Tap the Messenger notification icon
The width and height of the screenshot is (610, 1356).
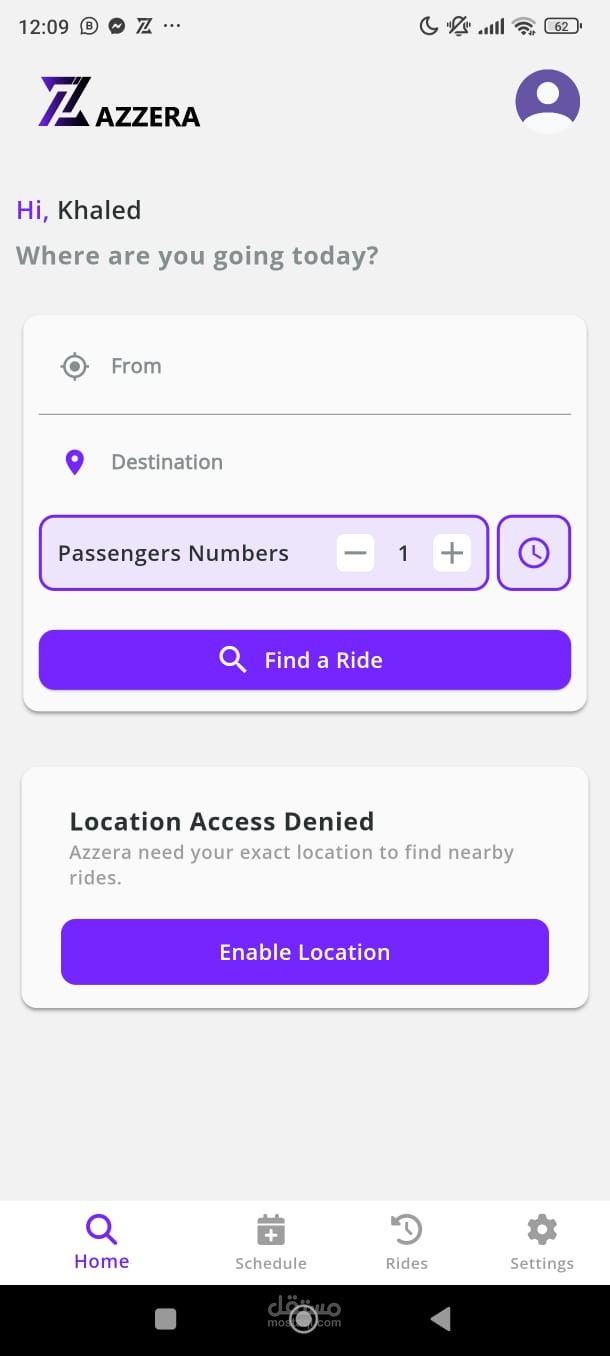click(x=117, y=27)
